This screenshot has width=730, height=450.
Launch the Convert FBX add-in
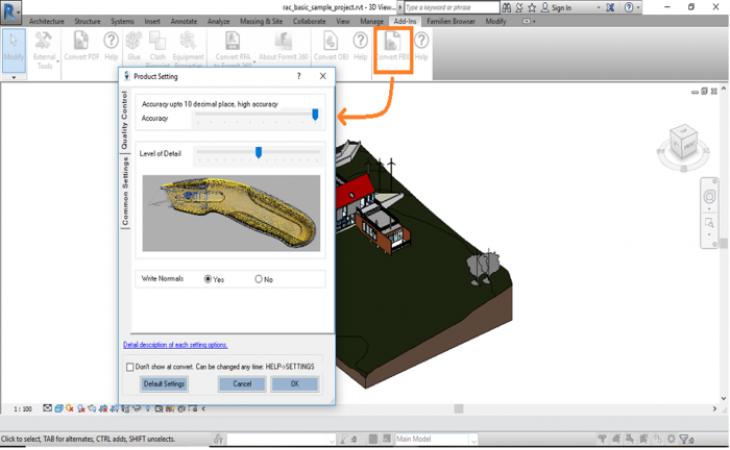[392, 46]
